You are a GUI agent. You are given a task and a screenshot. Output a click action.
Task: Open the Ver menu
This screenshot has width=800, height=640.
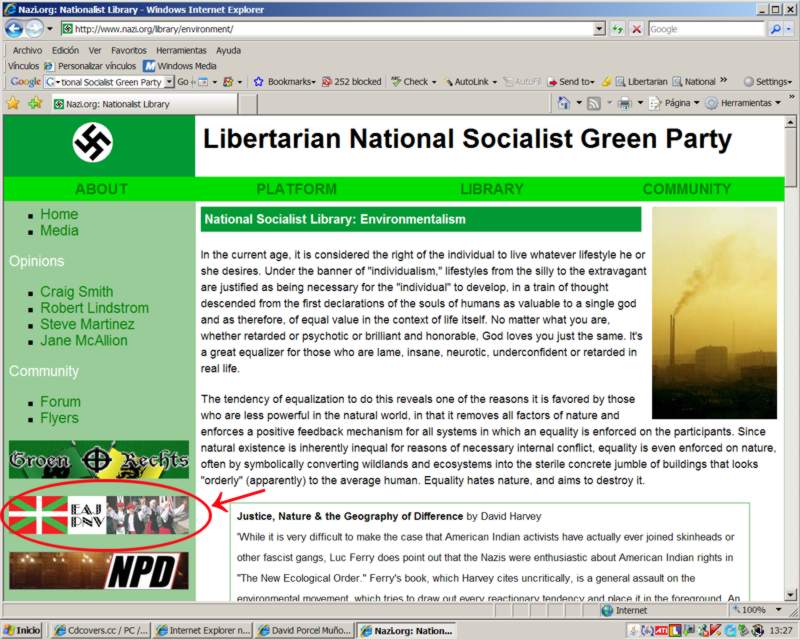tap(95, 51)
